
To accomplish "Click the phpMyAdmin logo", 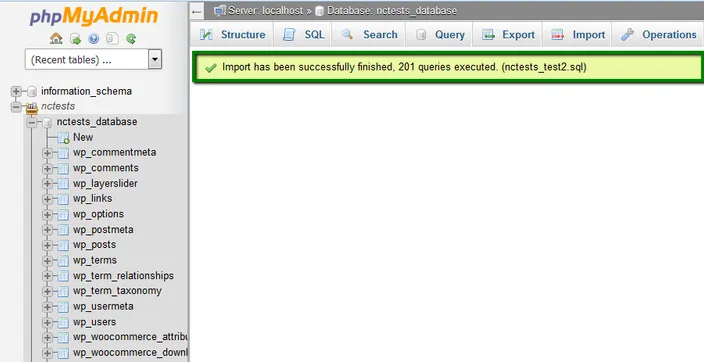I will coord(94,17).
